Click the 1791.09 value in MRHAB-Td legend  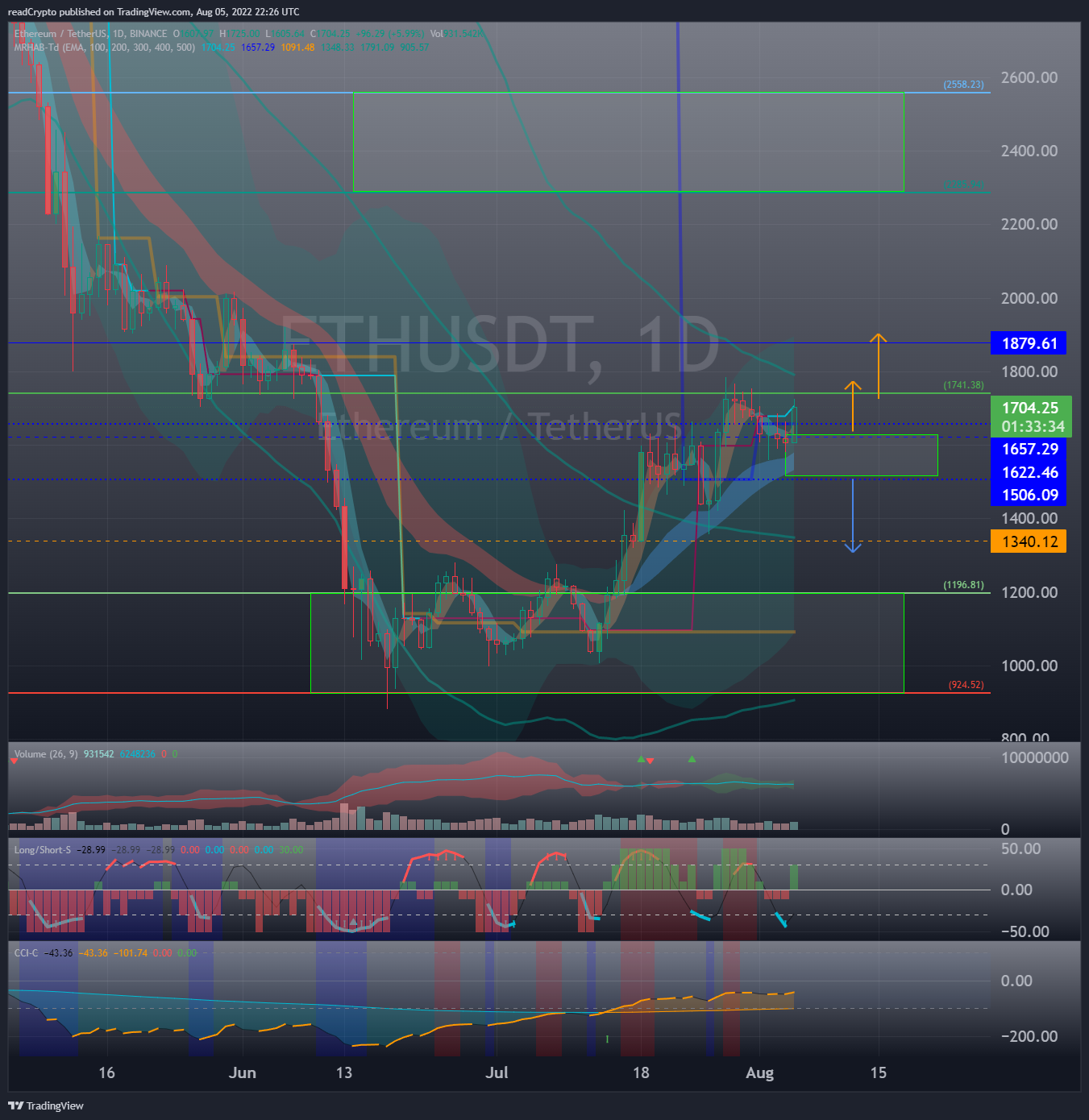pyautogui.click(x=377, y=48)
